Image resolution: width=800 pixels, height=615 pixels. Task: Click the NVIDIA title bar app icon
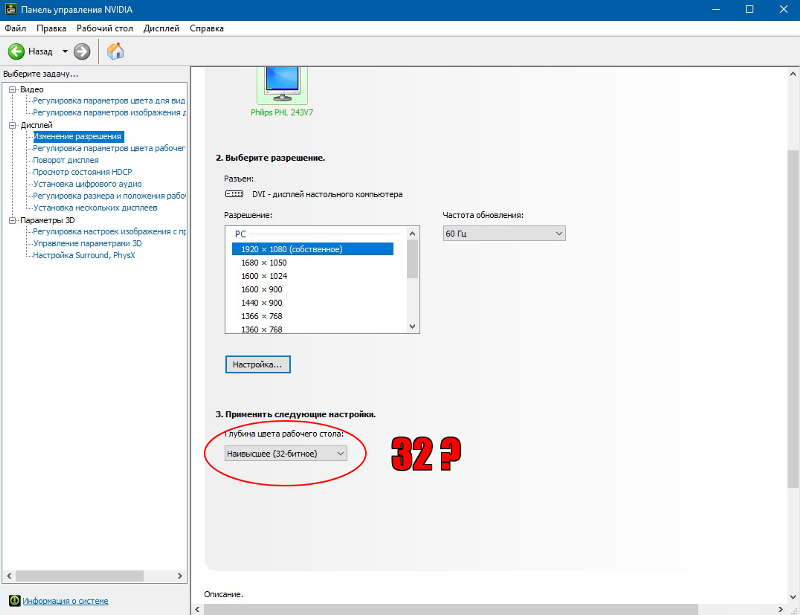11,9
